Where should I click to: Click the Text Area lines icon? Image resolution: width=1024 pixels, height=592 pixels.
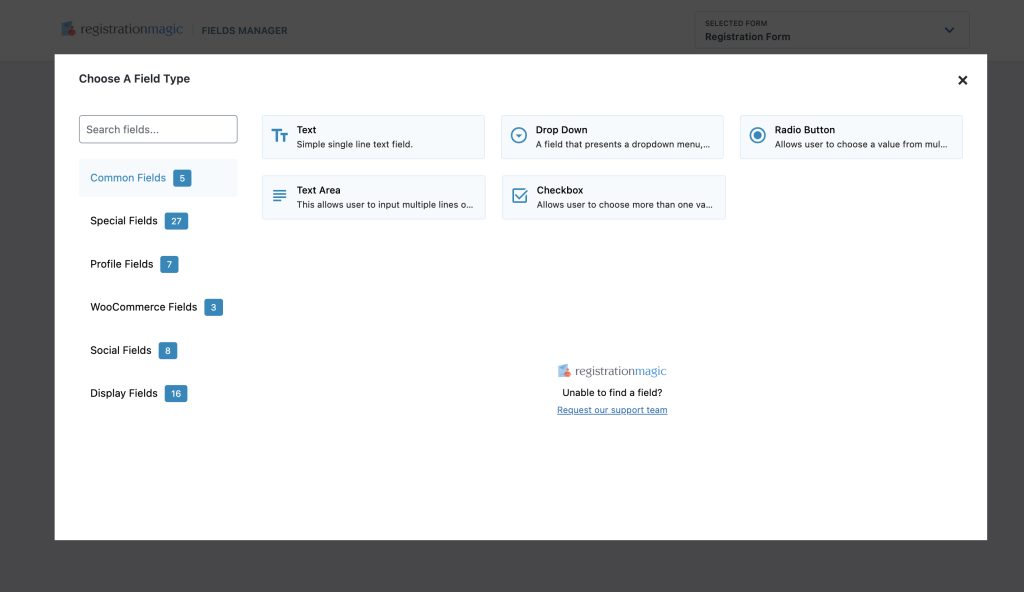pyautogui.click(x=280, y=196)
